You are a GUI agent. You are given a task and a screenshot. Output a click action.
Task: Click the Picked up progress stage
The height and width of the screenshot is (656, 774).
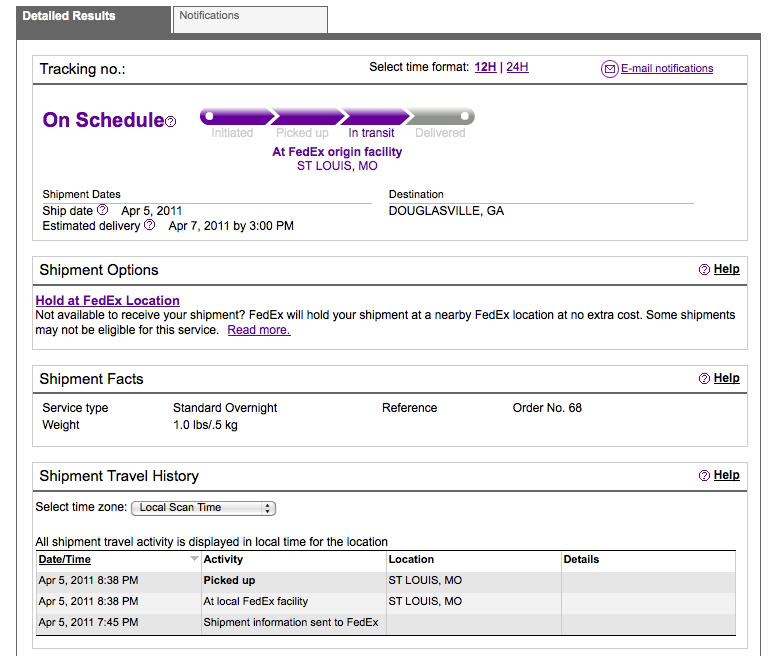[303, 117]
